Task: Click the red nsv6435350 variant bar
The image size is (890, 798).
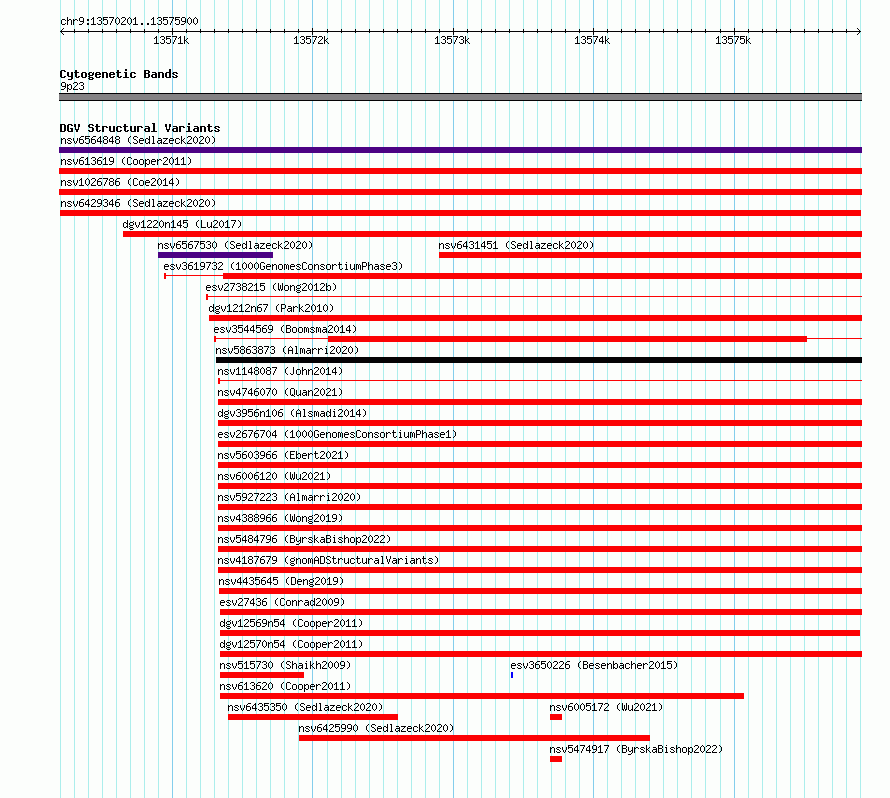Action: [313, 717]
